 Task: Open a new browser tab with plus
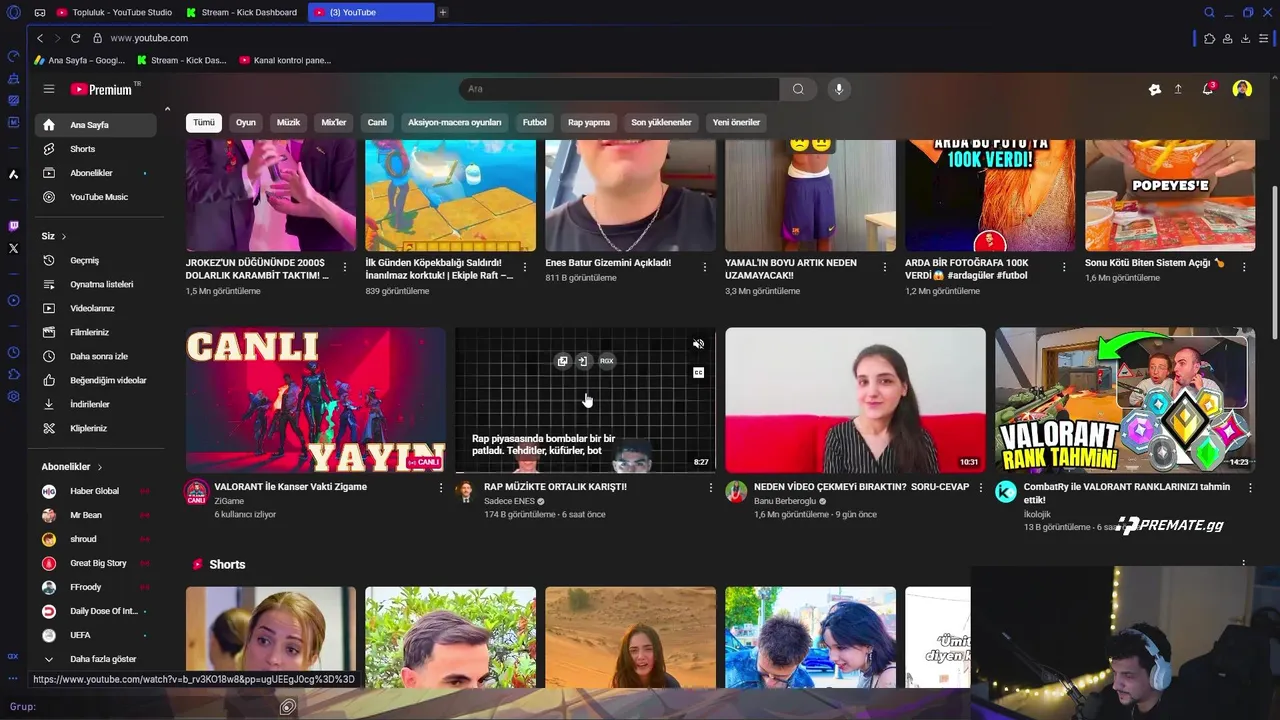[x=443, y=12]
